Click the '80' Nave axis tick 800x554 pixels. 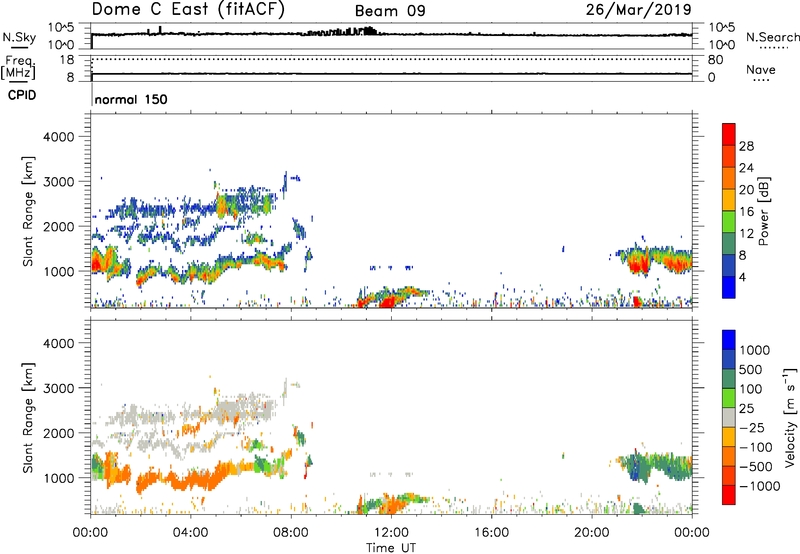715,60
